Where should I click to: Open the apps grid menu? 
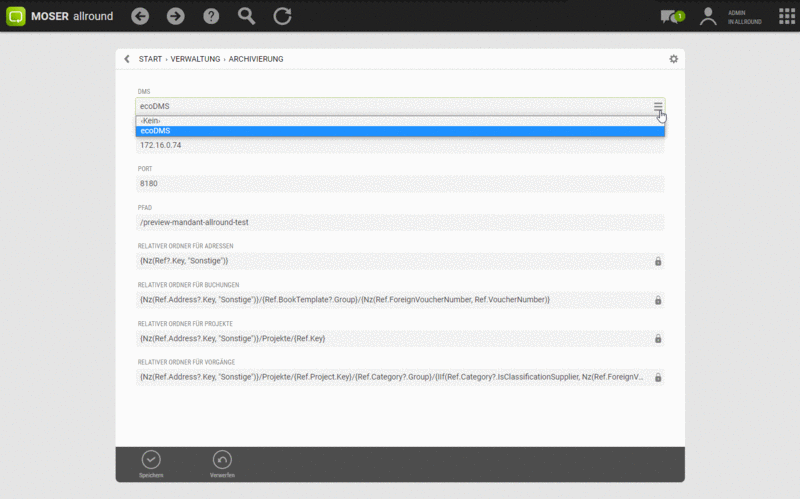[787, 16]
